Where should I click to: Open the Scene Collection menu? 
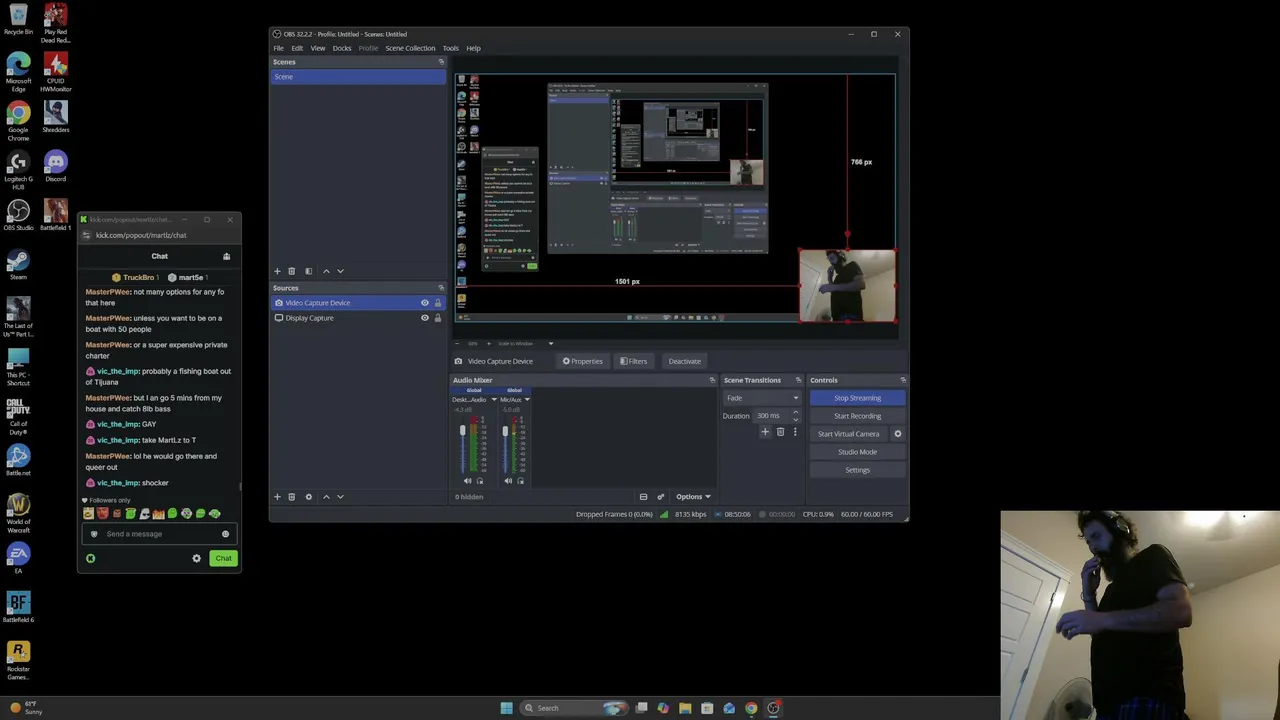point(410,48)
